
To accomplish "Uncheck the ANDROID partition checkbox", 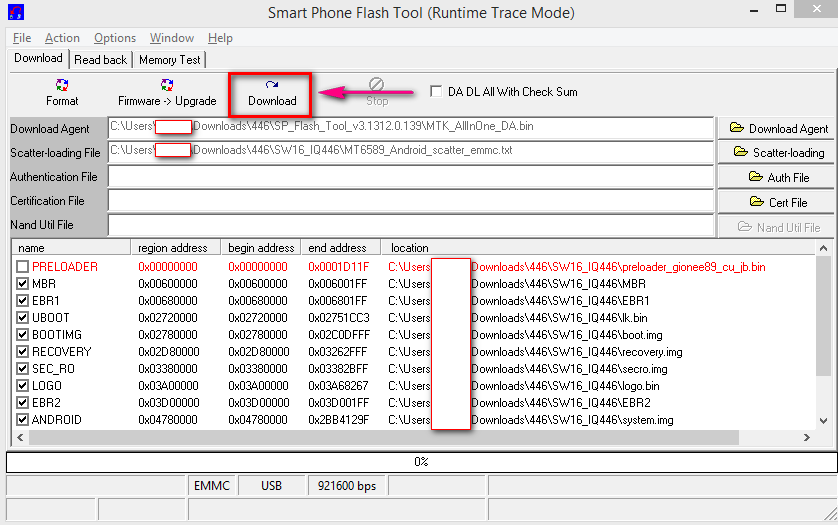I will pos(23,420).
